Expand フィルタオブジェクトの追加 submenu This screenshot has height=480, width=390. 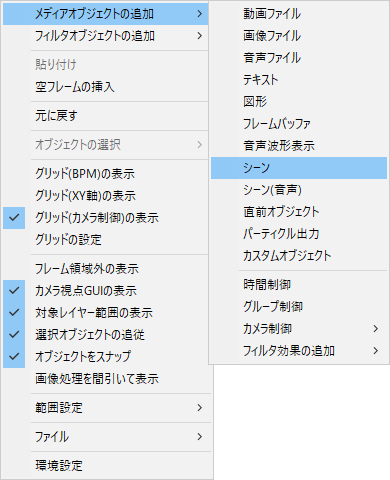coord(105,36)
